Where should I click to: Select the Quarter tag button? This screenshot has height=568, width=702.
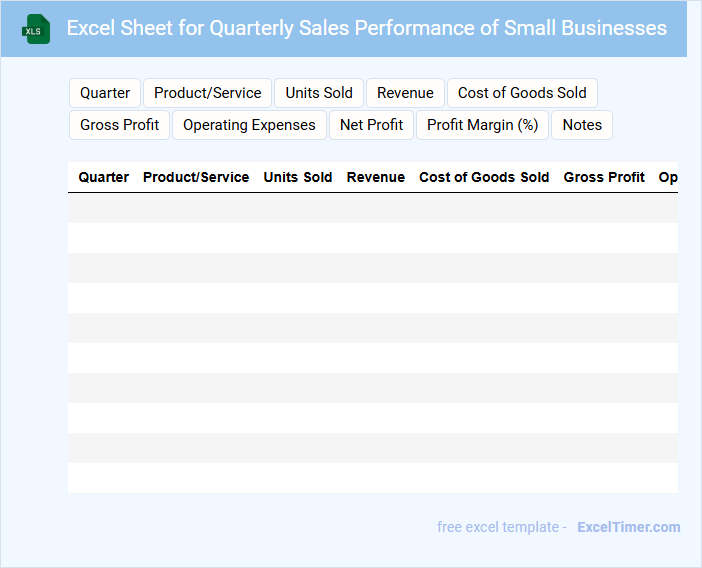105,93
